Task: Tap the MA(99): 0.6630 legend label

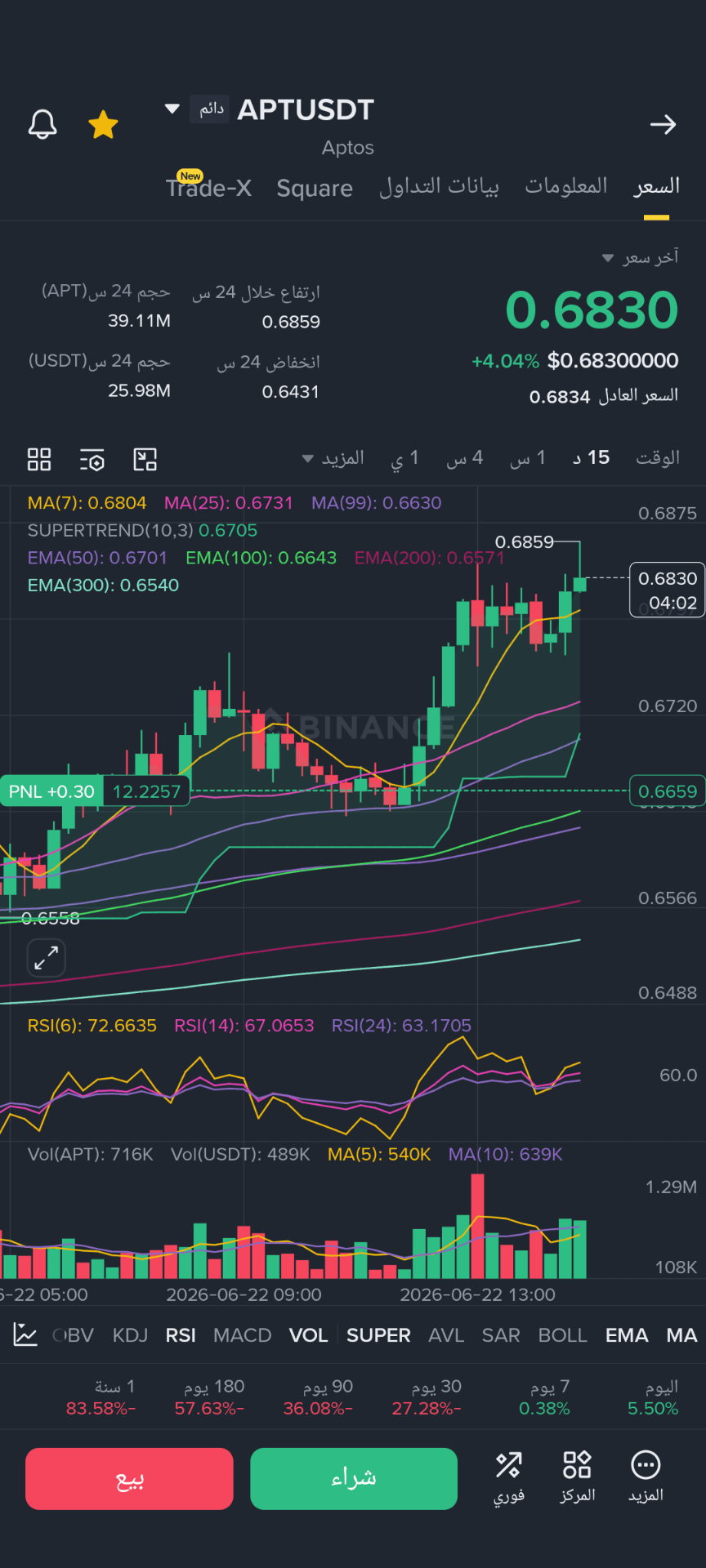Action: (x=376, y=503)
